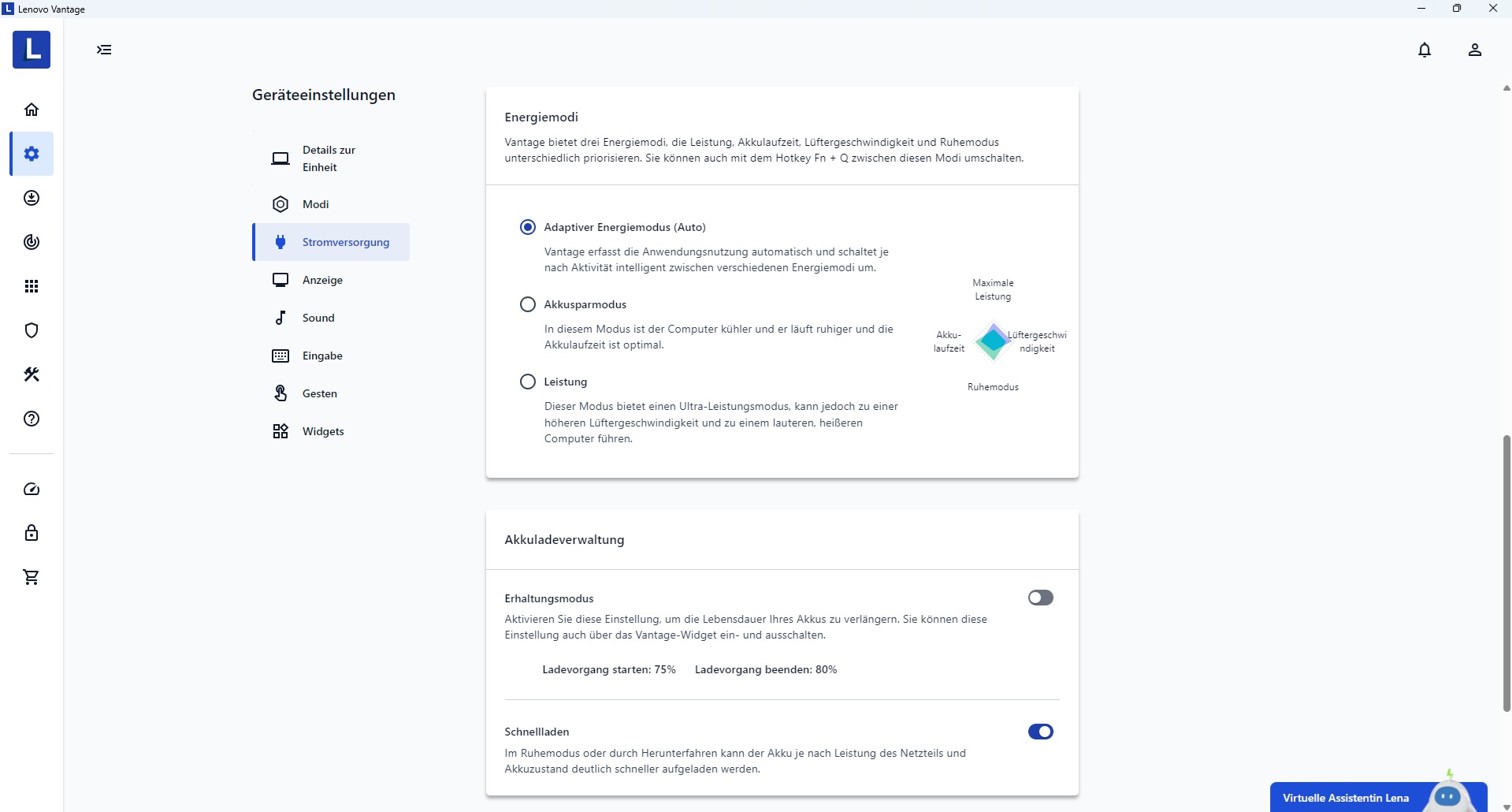The height and width of the screenshot is (812, 1512).
Task: Click the vertical page scrollbar
Action: pos(1506,573)
